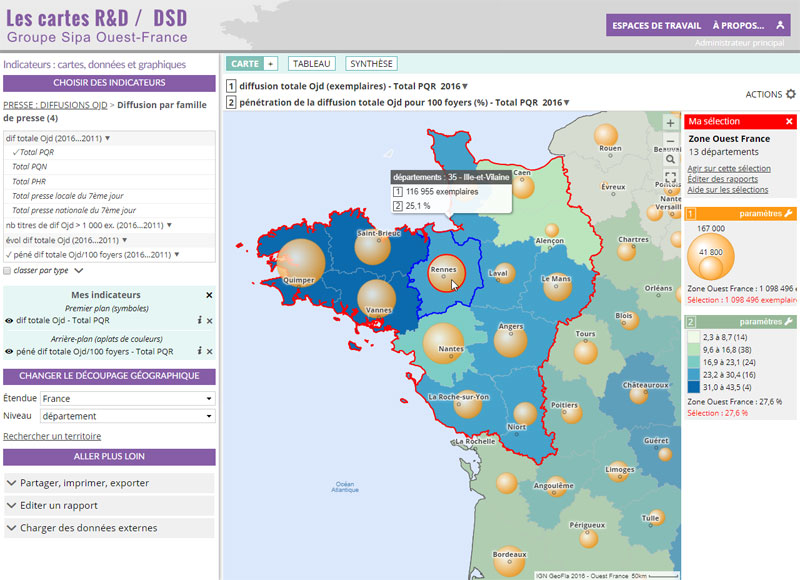Click the Angers circle symbol on map
Image resolution: width=800 pixels, height=580 pixels.
point(510,340)
